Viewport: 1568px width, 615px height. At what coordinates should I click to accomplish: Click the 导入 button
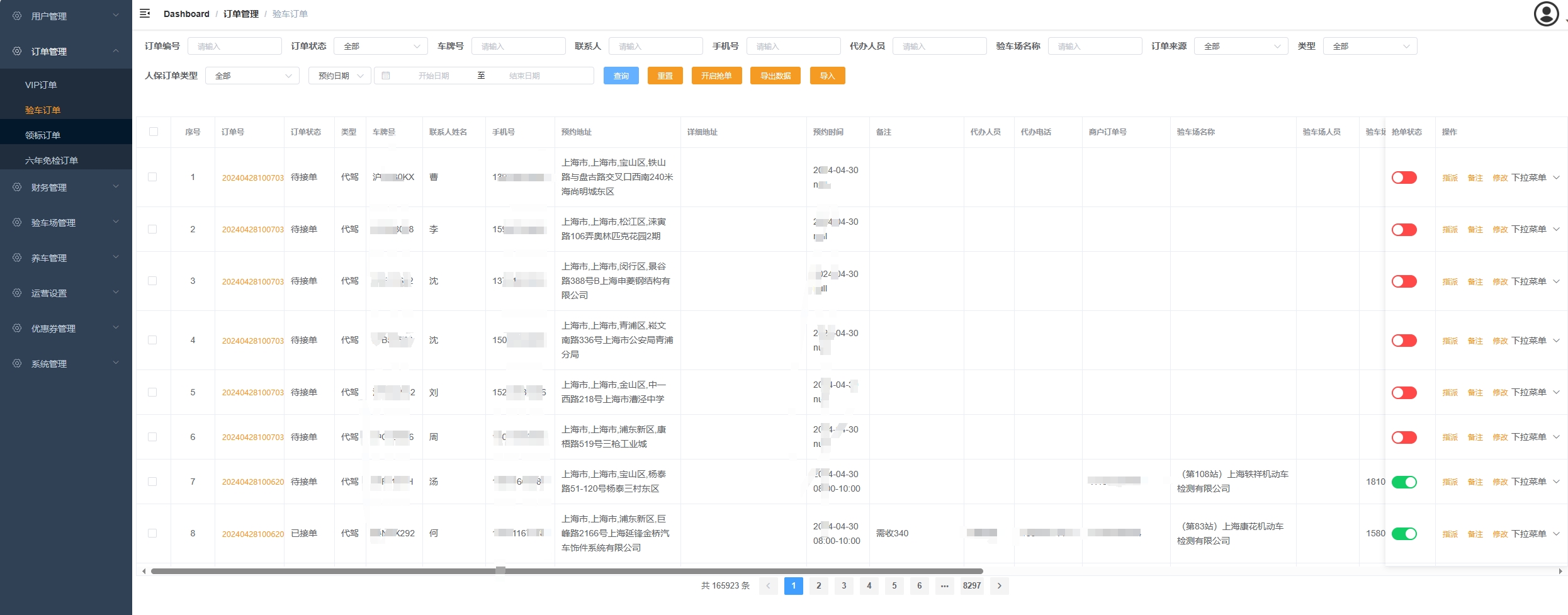pyautogui.click(x=827, y=76)
